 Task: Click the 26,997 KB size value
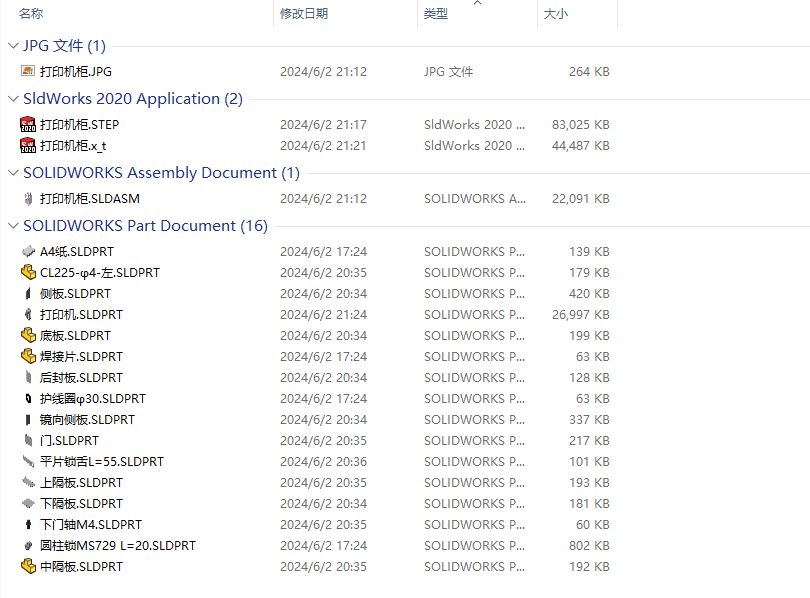tap(581, 314)
